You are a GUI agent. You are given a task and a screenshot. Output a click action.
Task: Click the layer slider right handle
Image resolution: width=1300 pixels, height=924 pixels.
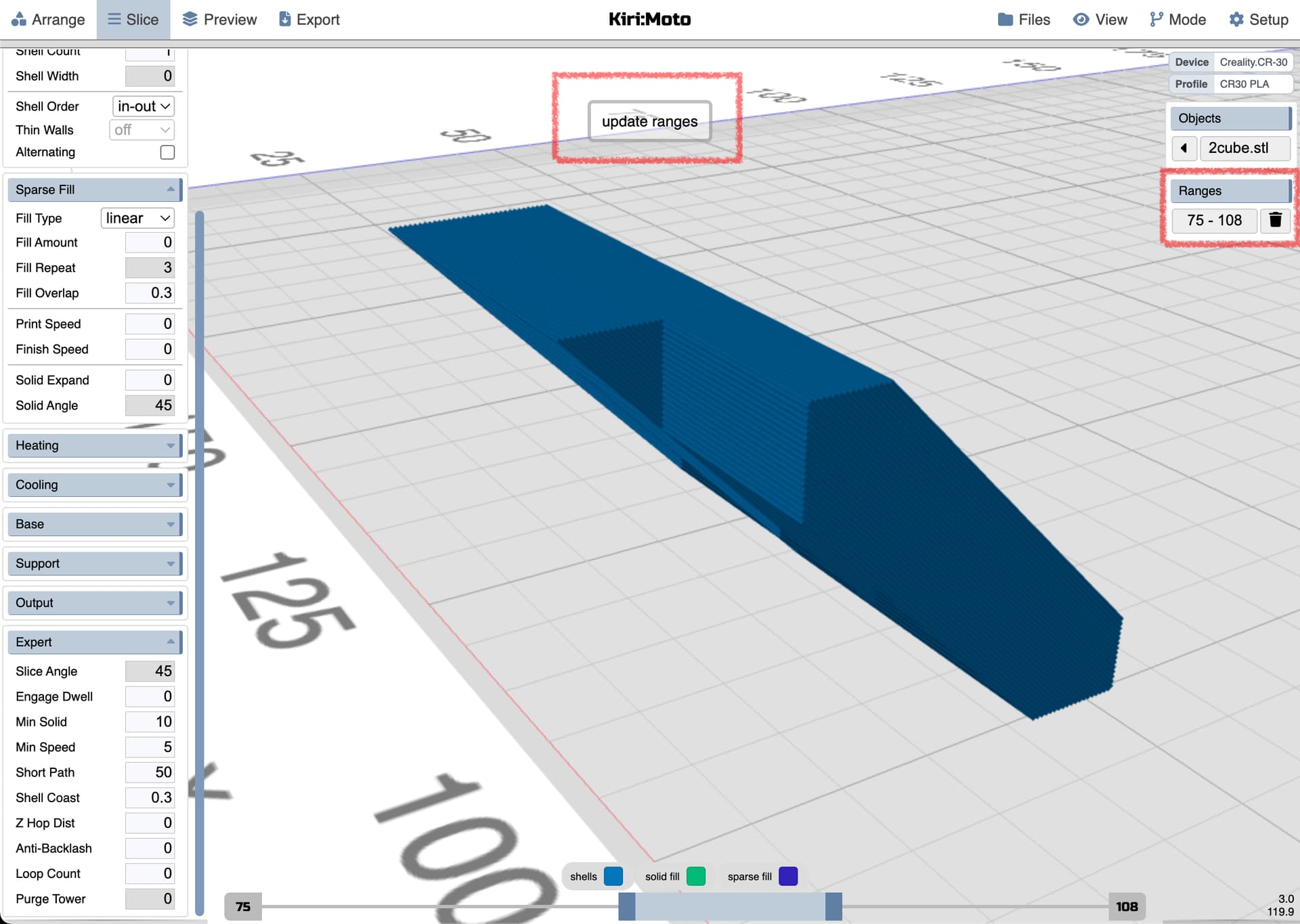pos(833,906)
